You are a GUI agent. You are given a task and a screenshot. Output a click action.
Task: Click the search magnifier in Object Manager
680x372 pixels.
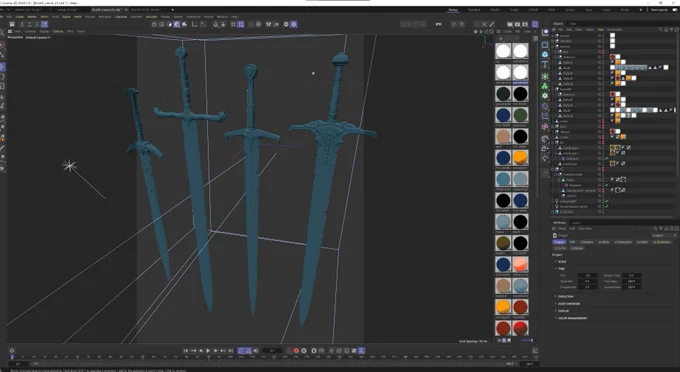[660, 29]
